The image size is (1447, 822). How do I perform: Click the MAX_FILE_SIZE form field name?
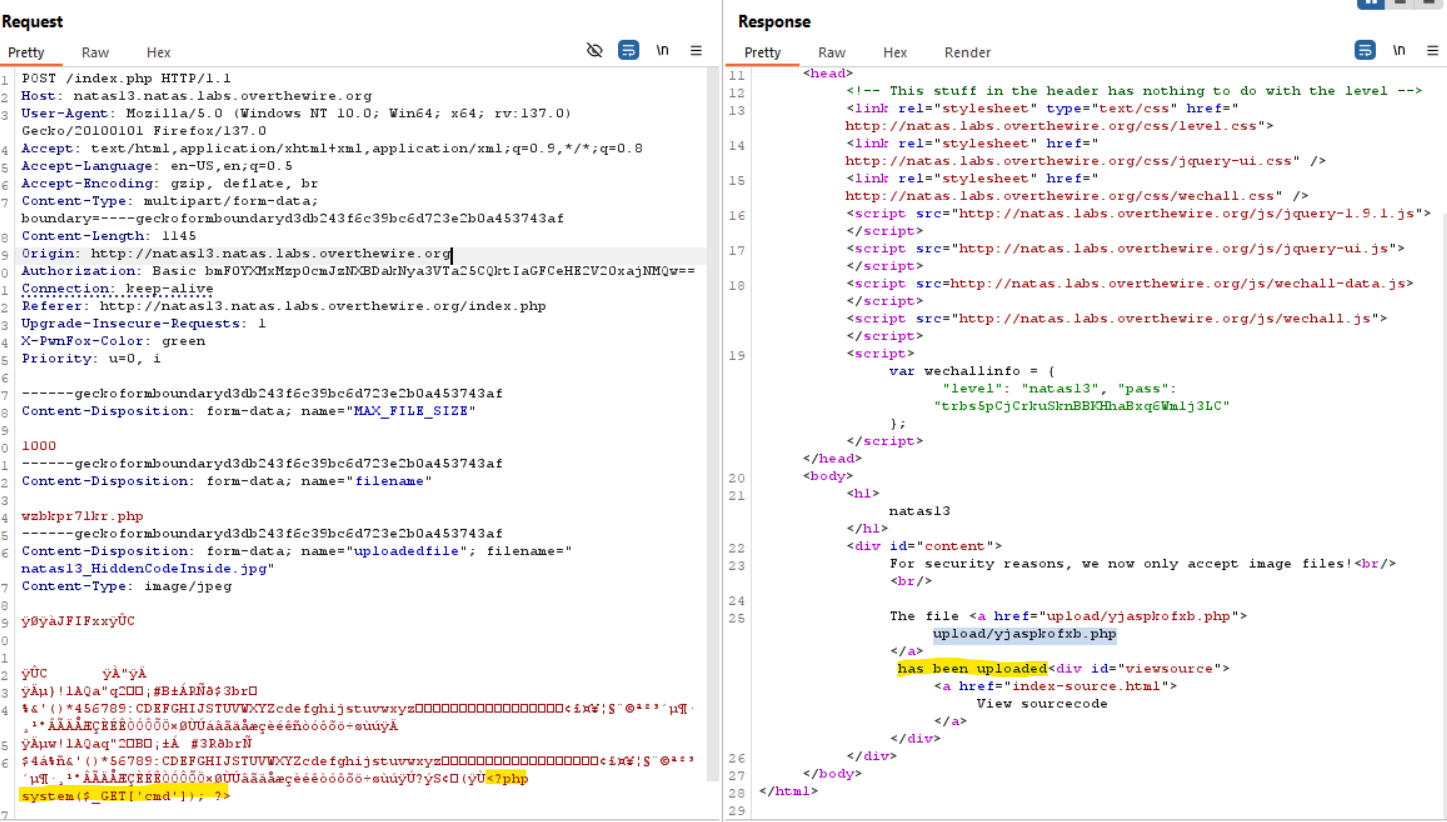(x=411, y=411)
